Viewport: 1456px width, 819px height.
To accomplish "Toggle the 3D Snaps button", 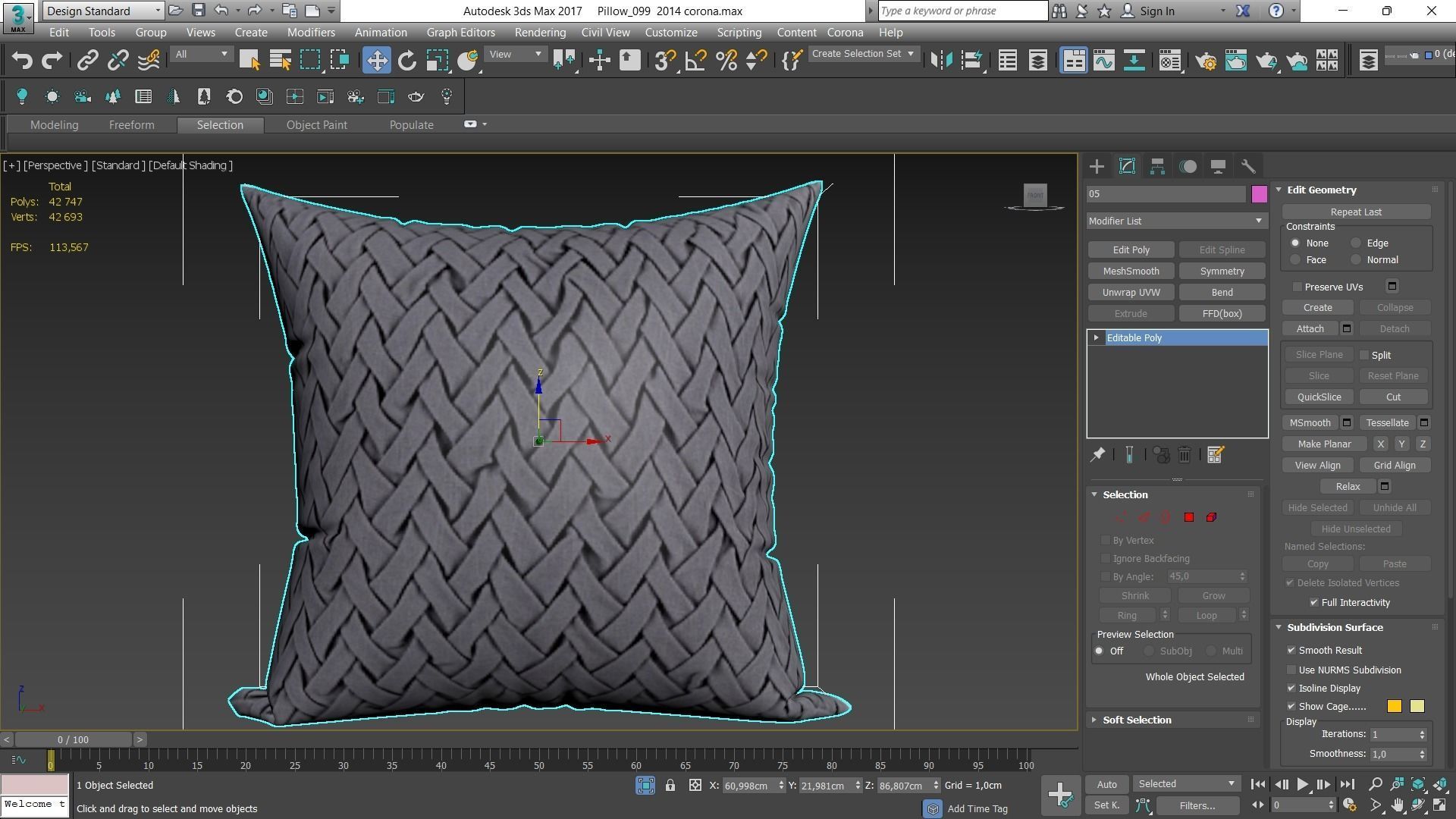I will tap(665, 61).
